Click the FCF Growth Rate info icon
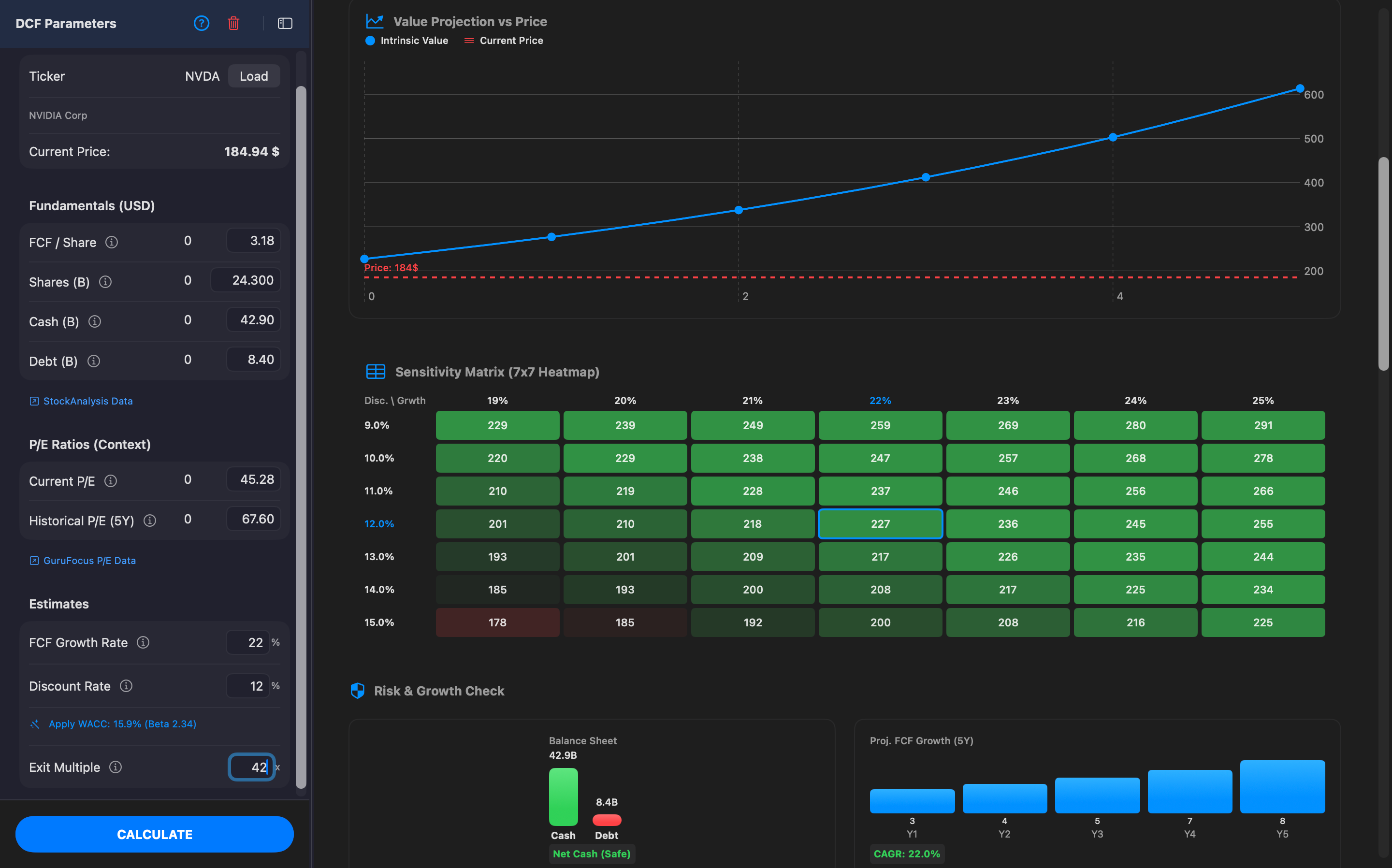The height and width of the screenshot is (868, 1392). (x=143, y=642)
